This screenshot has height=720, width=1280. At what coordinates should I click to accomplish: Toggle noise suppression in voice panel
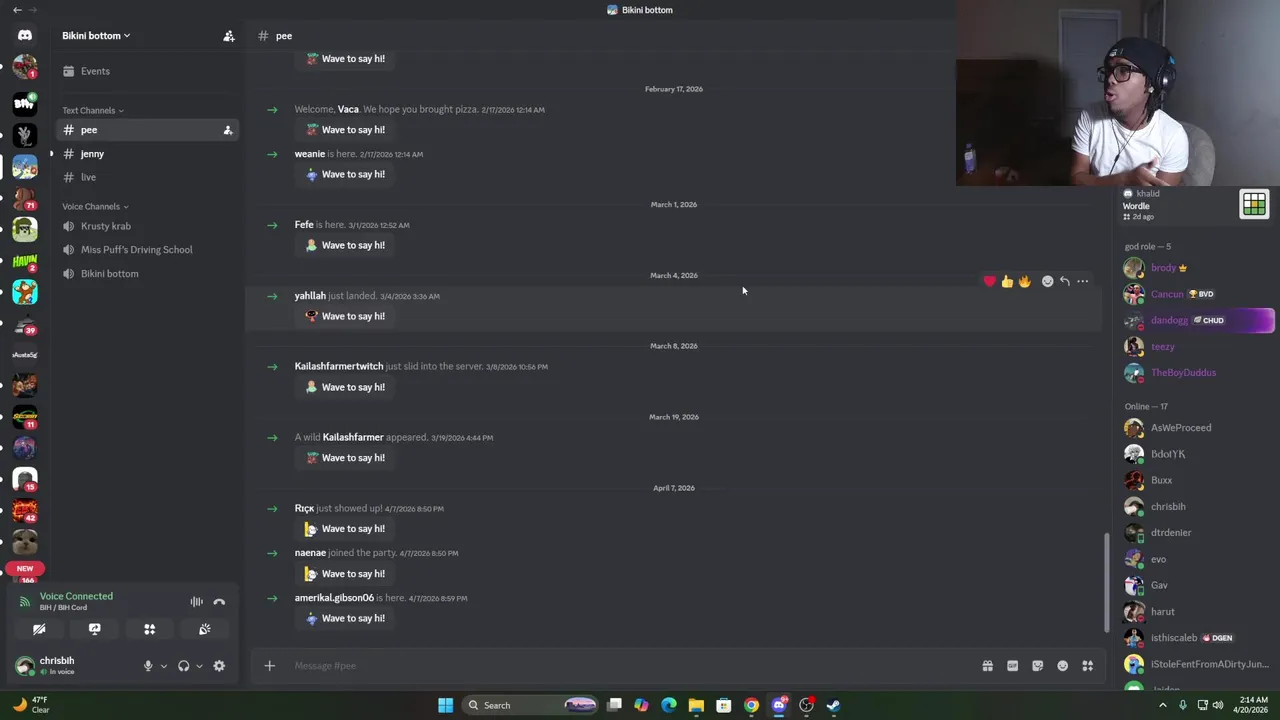coord(197,602)
